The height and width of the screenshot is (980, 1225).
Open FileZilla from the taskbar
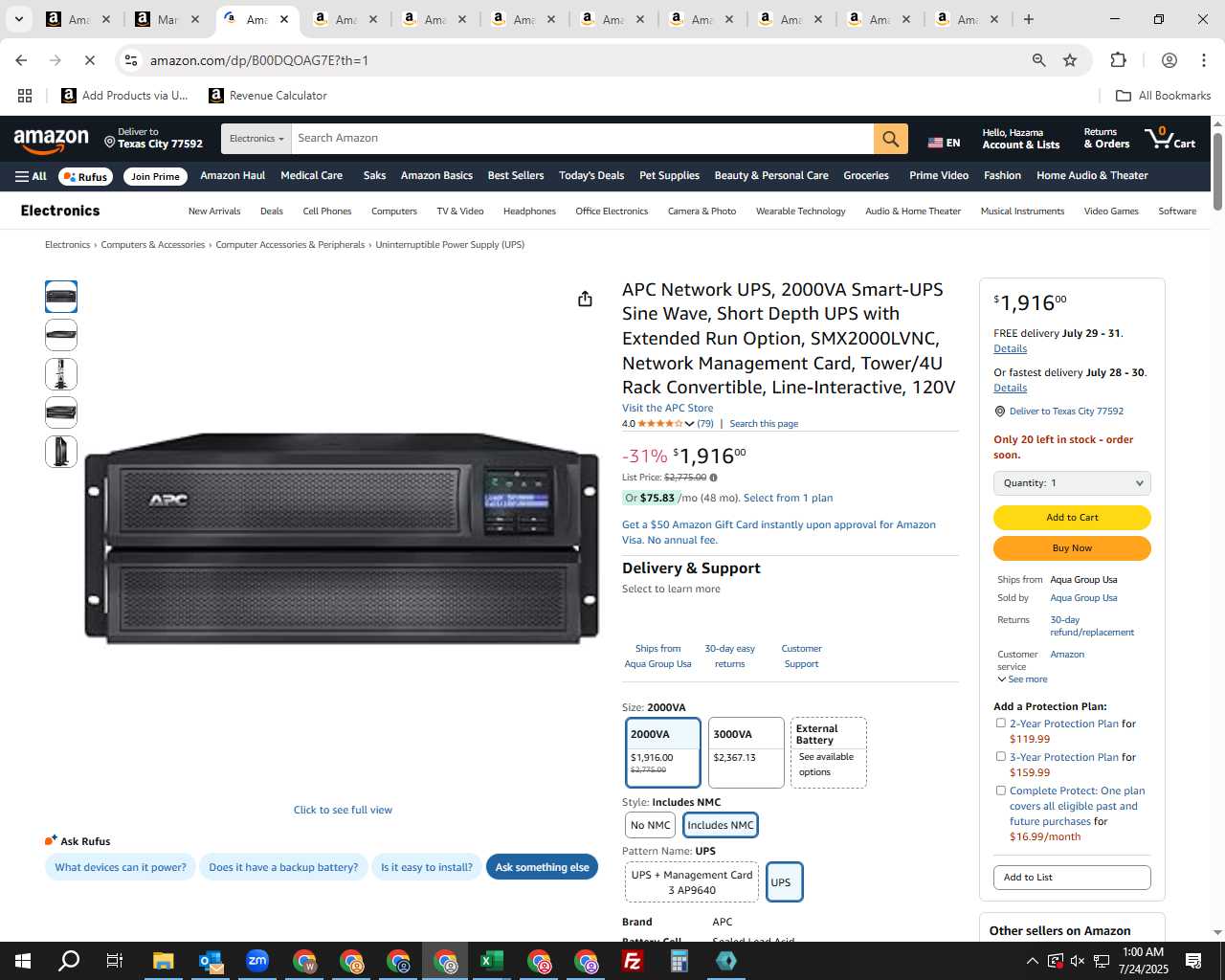click(632, 961)
